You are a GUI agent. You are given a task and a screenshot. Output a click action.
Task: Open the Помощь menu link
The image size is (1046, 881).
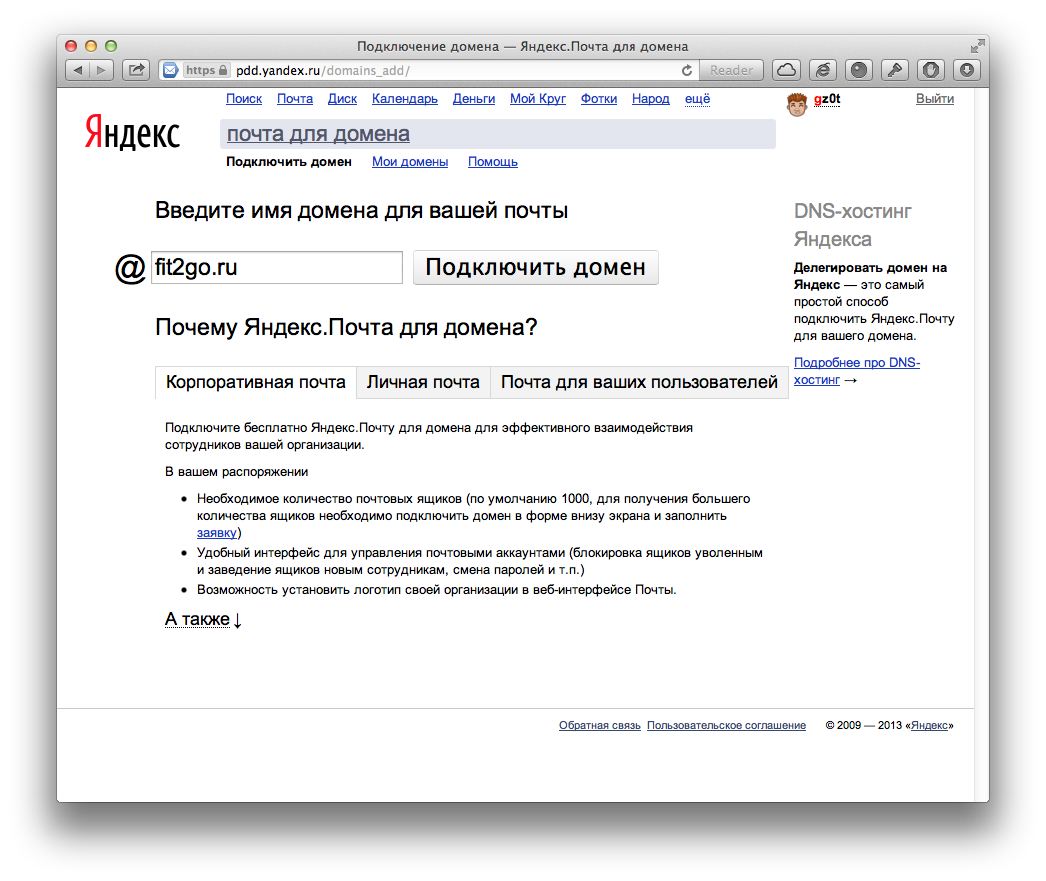click(x=493, y=162)
